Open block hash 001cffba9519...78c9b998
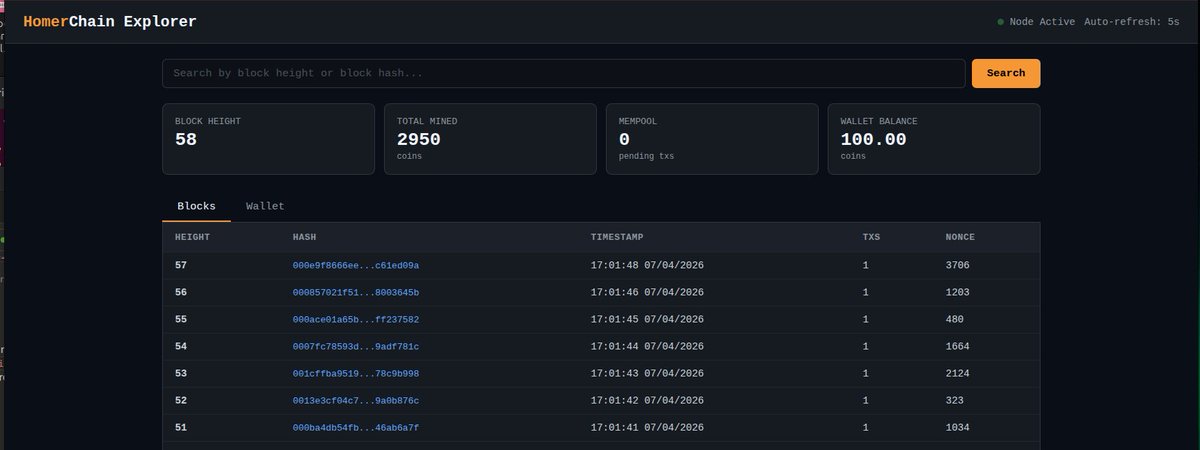1200x450 pixels. pyautogui.click(x=356, y=373)
